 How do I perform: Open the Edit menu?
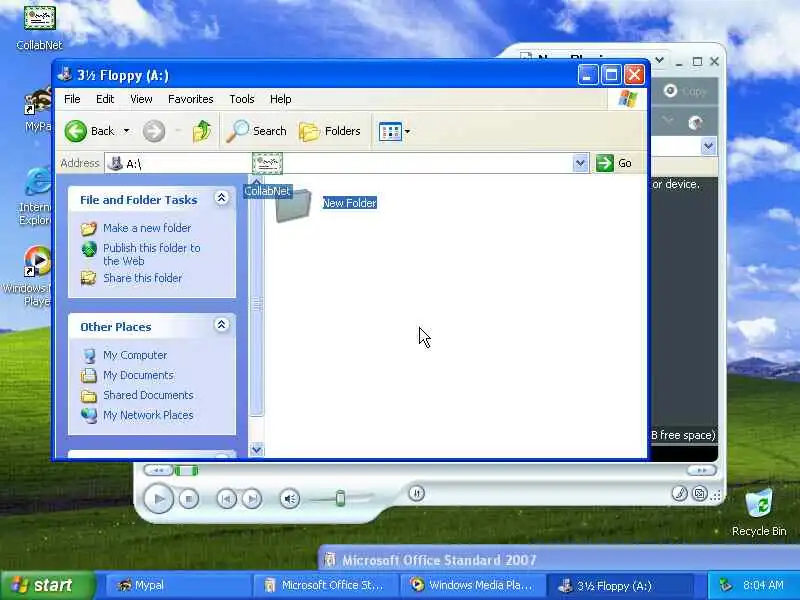click(x=105, y=99)
